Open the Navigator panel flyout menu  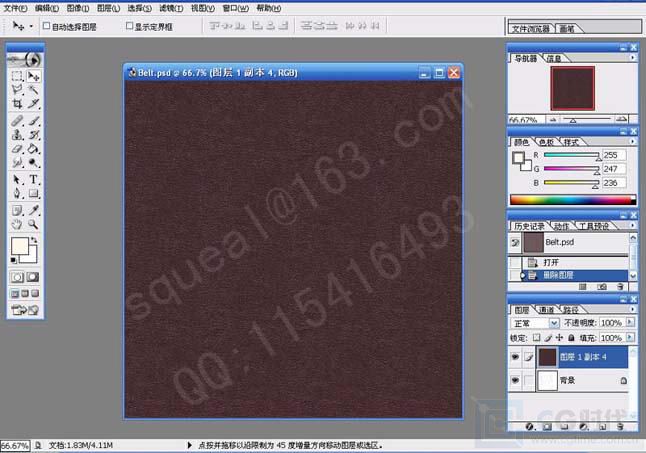[632, 58]
